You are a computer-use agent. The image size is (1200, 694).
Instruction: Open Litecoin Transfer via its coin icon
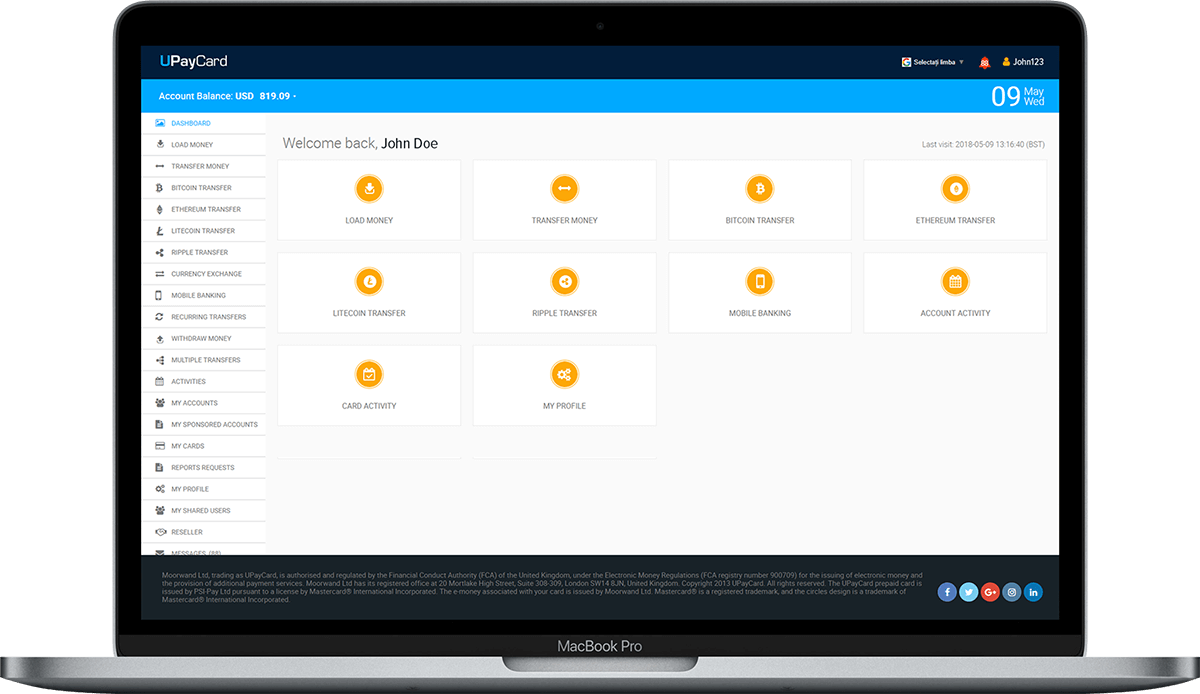point(369,281)
